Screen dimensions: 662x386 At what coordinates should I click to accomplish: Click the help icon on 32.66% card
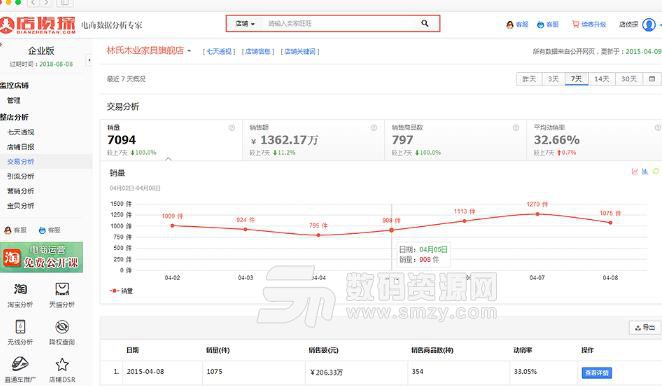(x=658, y=128)
